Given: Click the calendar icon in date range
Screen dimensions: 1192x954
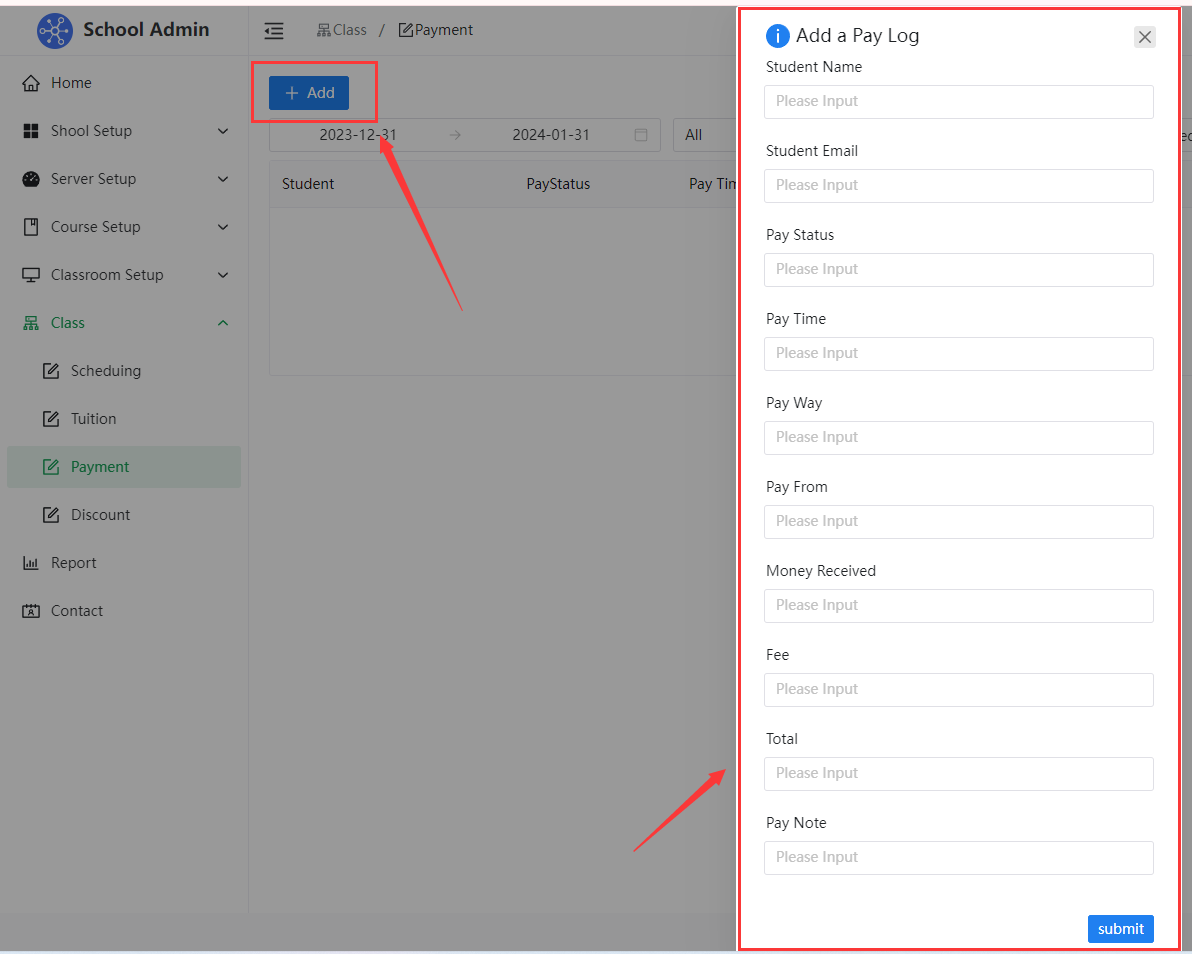Looking at the screenshot, I should (x=641, y=135).
